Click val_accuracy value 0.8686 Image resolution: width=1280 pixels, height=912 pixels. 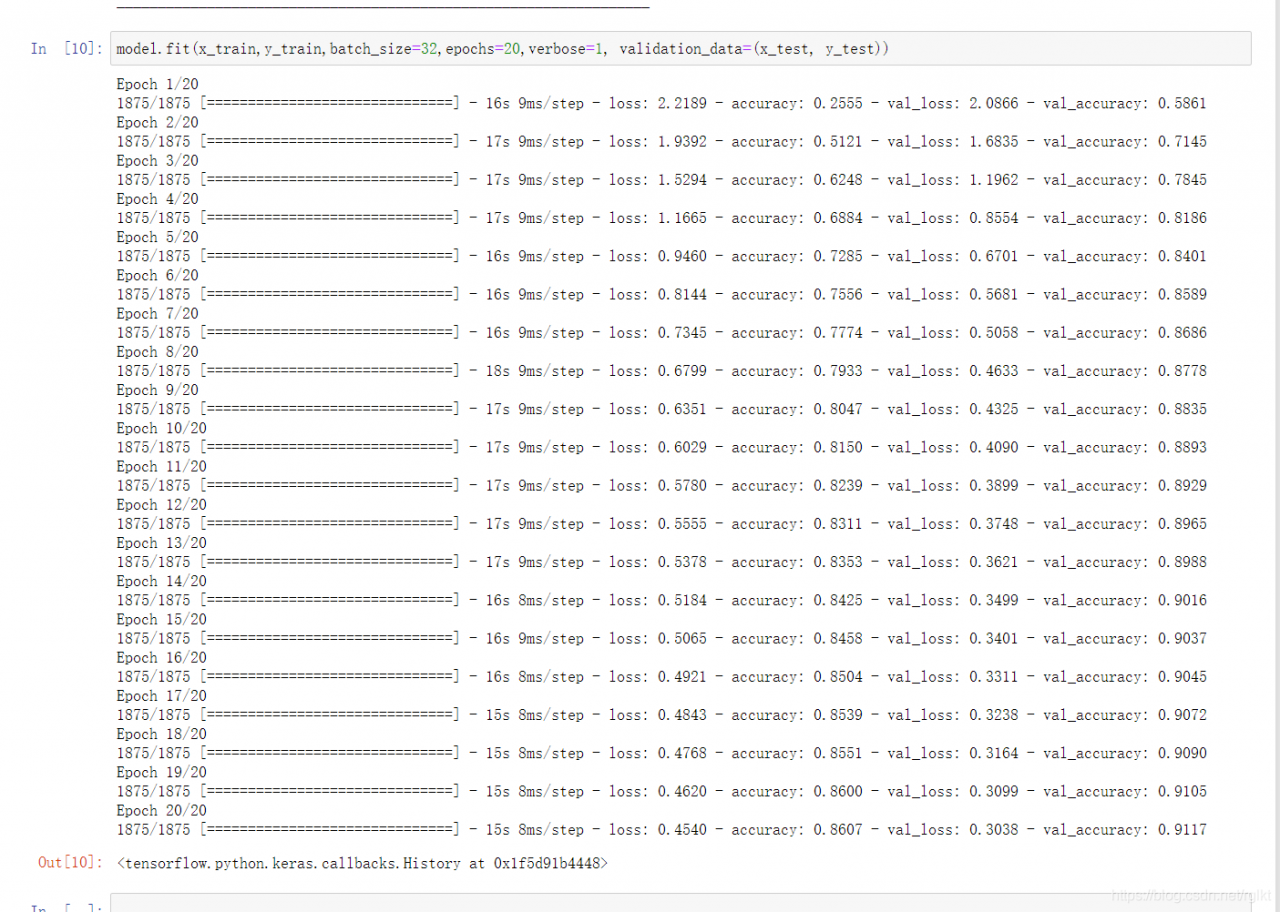click(x=1182, y=332)
